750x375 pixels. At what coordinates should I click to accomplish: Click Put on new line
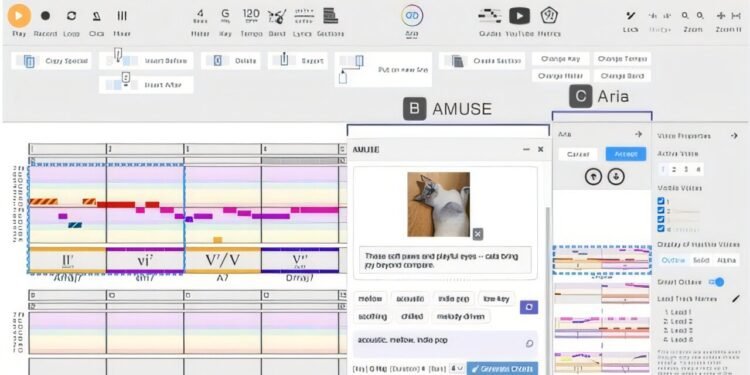tap(383, 69)
